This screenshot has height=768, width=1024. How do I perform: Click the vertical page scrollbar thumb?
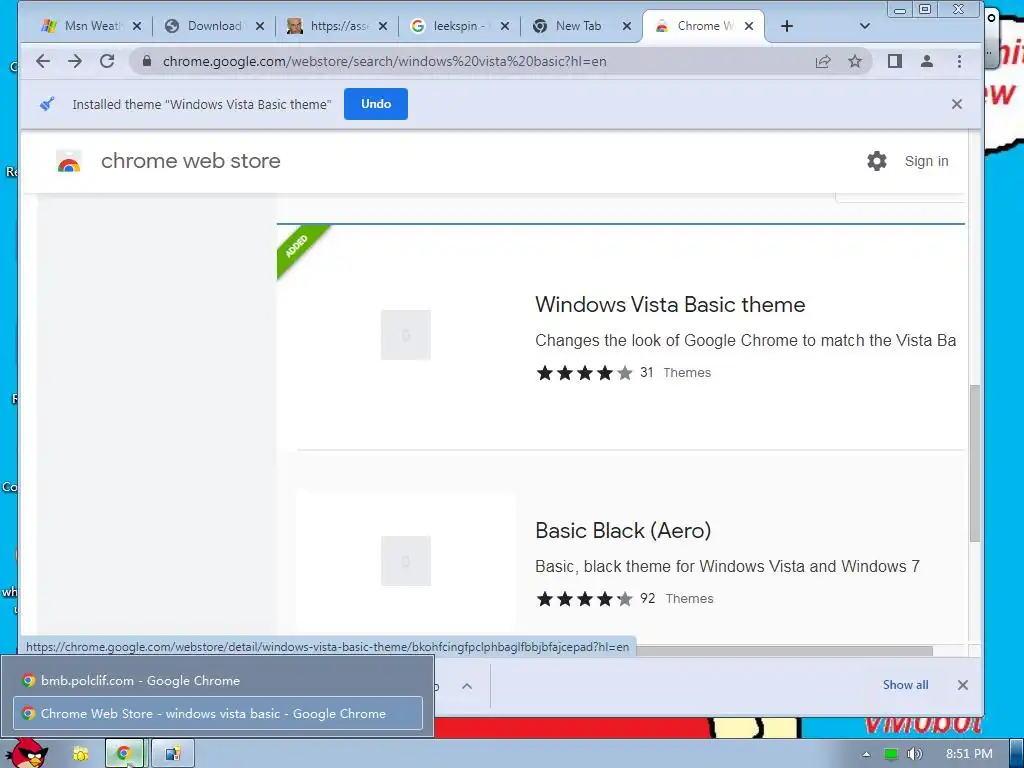click(x=974, y=463)
